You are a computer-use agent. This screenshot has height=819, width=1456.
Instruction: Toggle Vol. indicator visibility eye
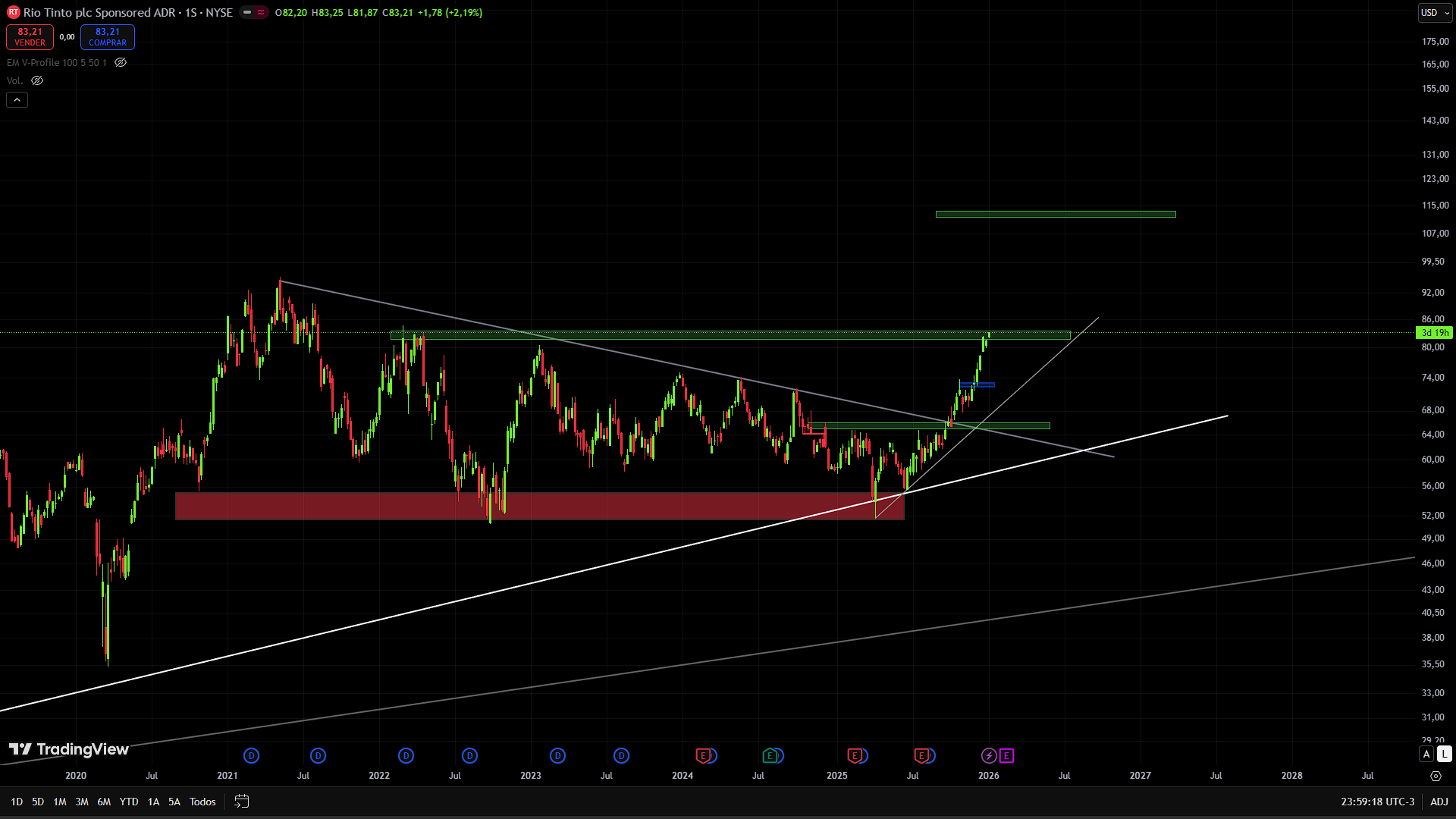tap(37, 80)
